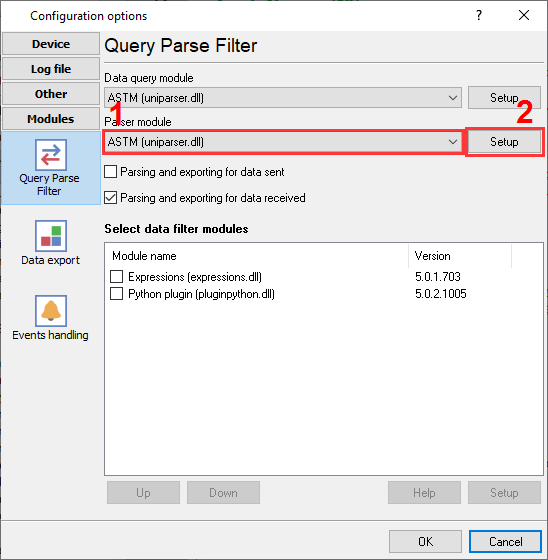Click Setup next to Parser module
The height and width of the screenshot is (560, 548).
pos(504,142)
